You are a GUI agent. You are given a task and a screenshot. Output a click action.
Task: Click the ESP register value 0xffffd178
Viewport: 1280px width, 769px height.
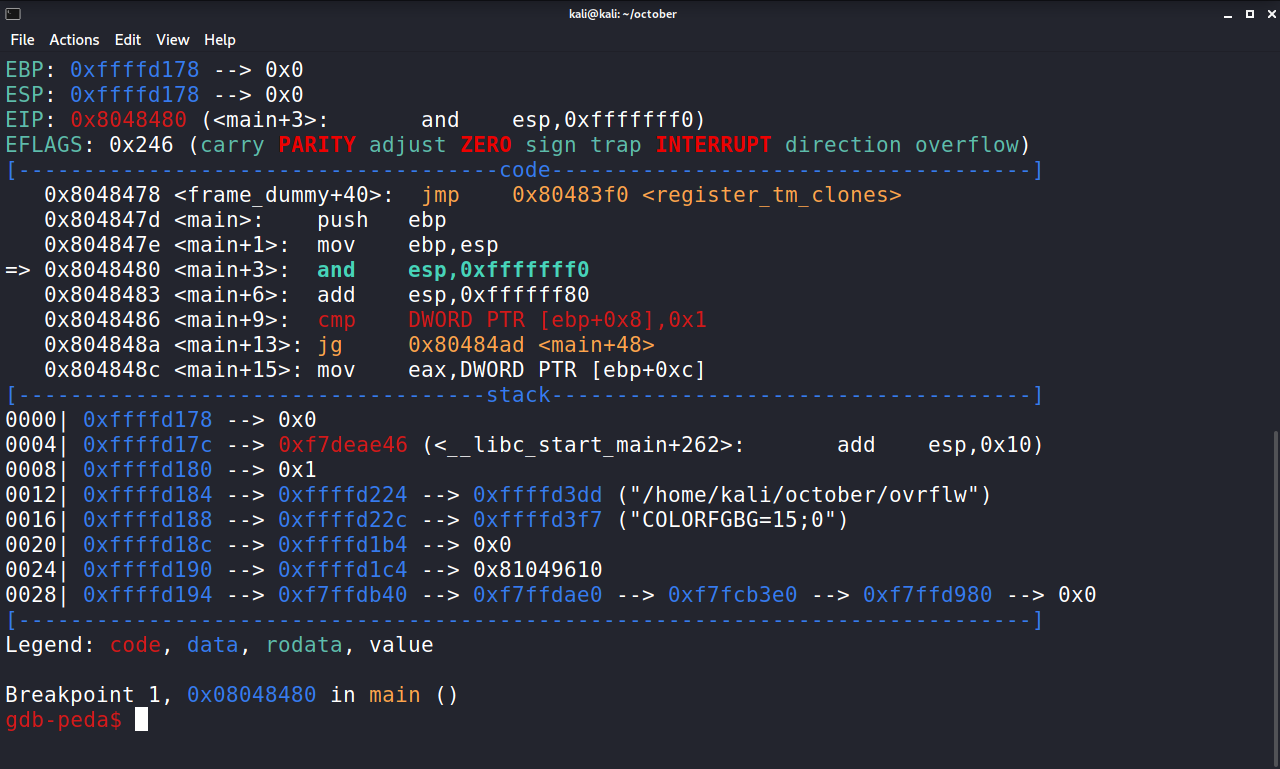[135, 95]
